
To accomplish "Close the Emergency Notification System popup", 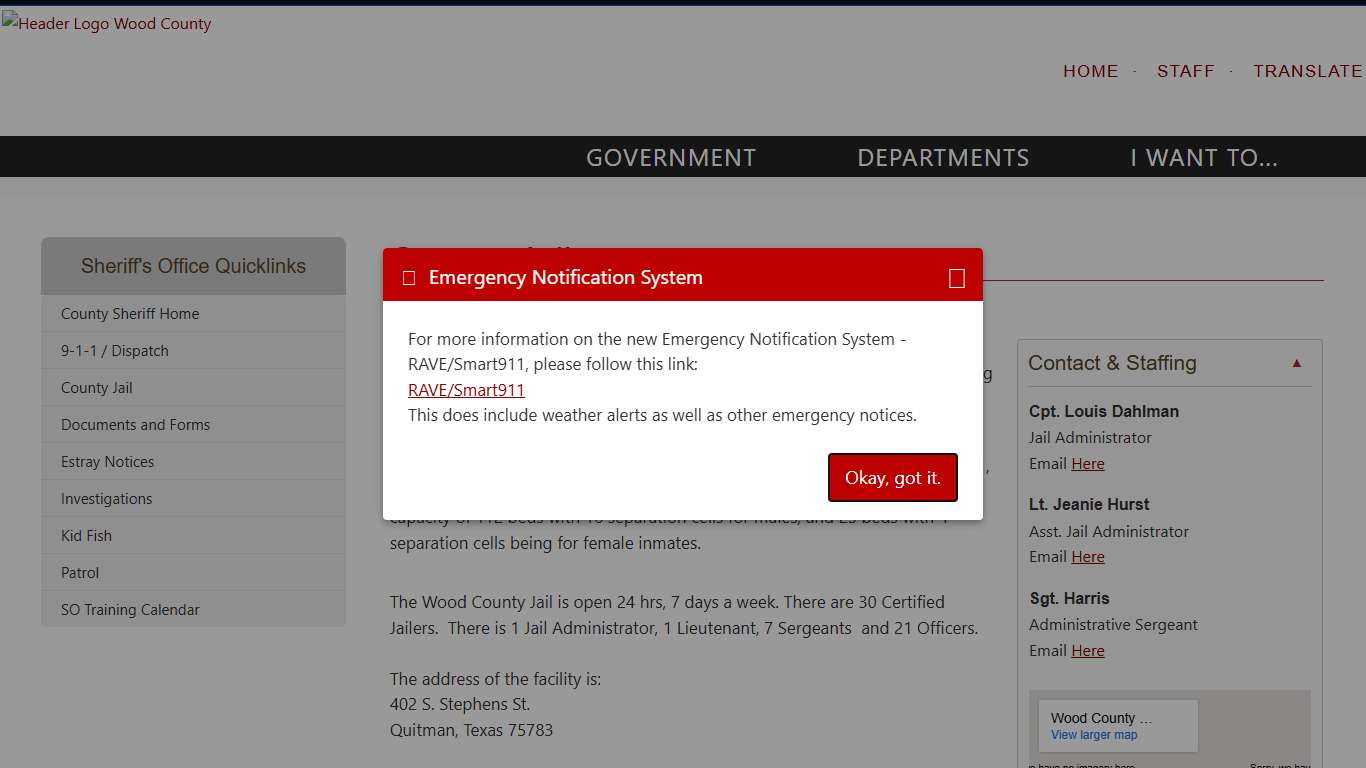I will (956, 278).
